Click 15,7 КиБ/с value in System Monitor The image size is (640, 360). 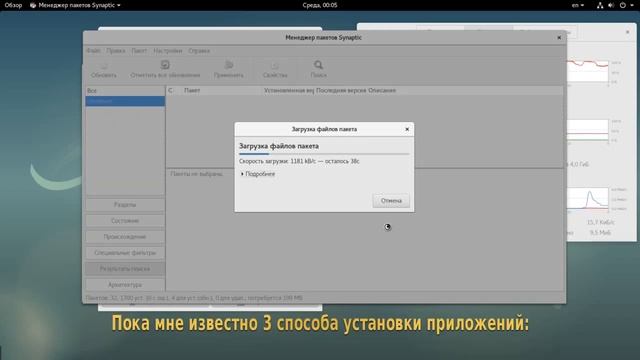click(600, 222)
